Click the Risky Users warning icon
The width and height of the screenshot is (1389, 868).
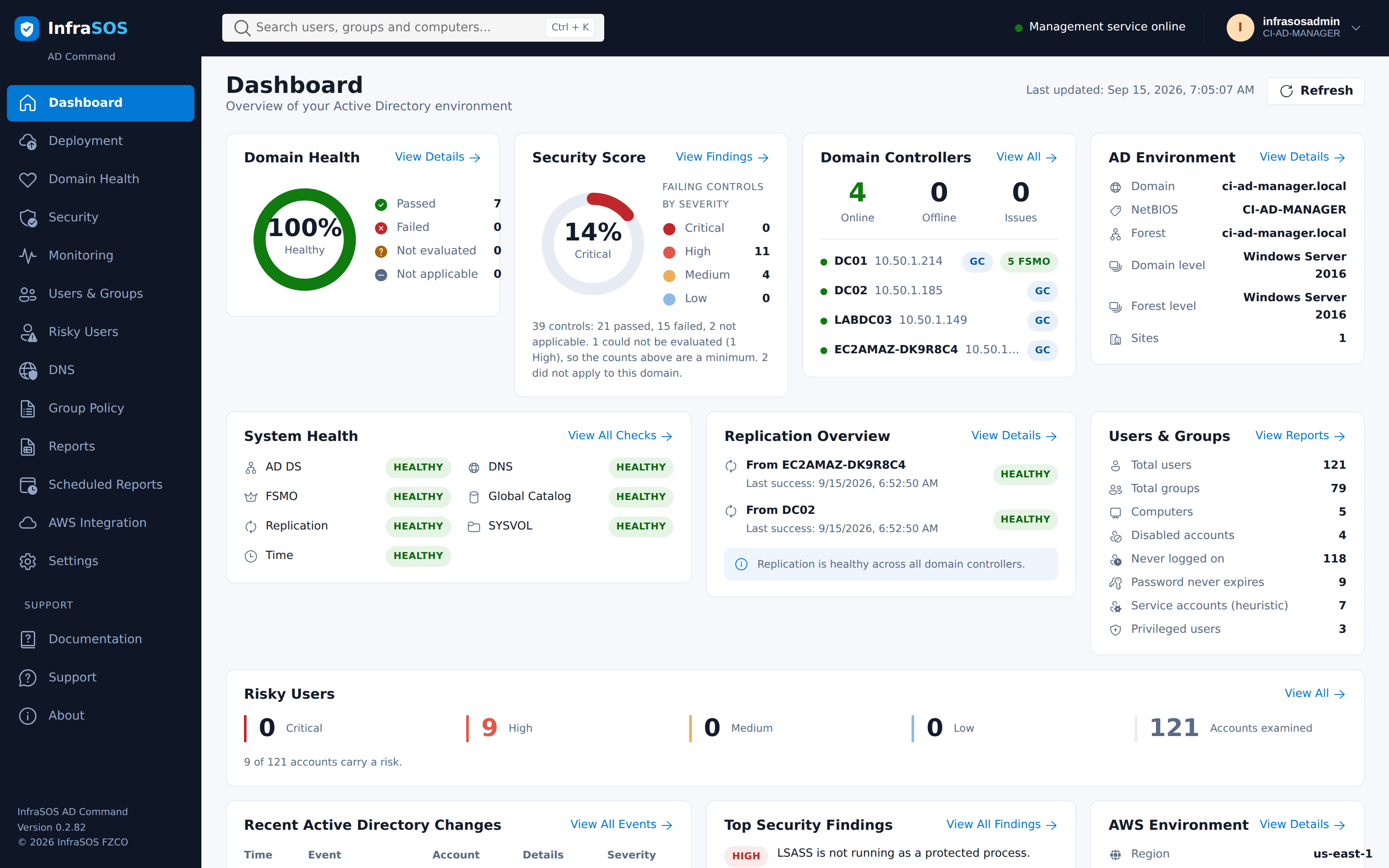coord(27,332)
